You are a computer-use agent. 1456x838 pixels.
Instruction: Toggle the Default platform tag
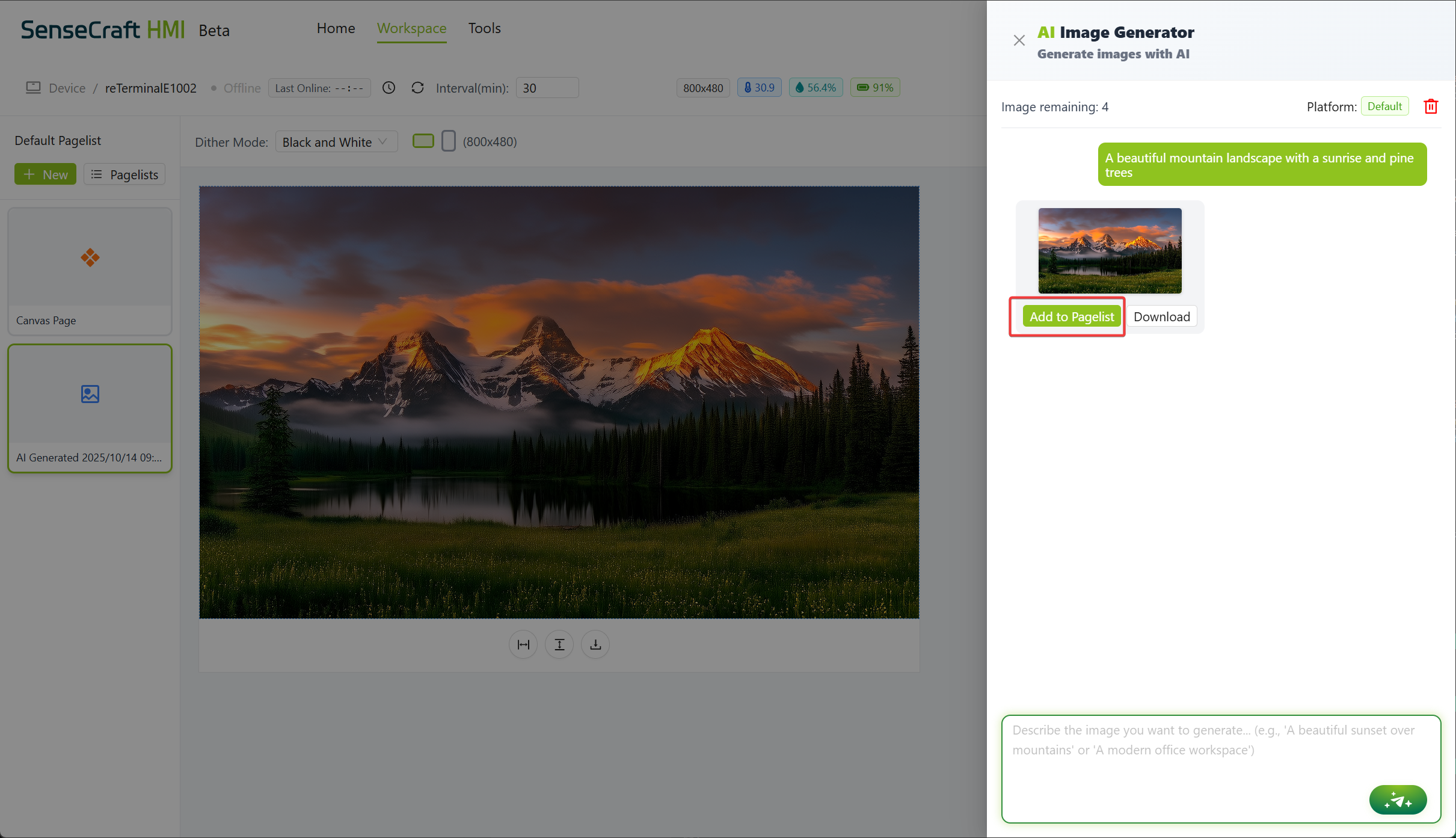(x=1384, y=106)
